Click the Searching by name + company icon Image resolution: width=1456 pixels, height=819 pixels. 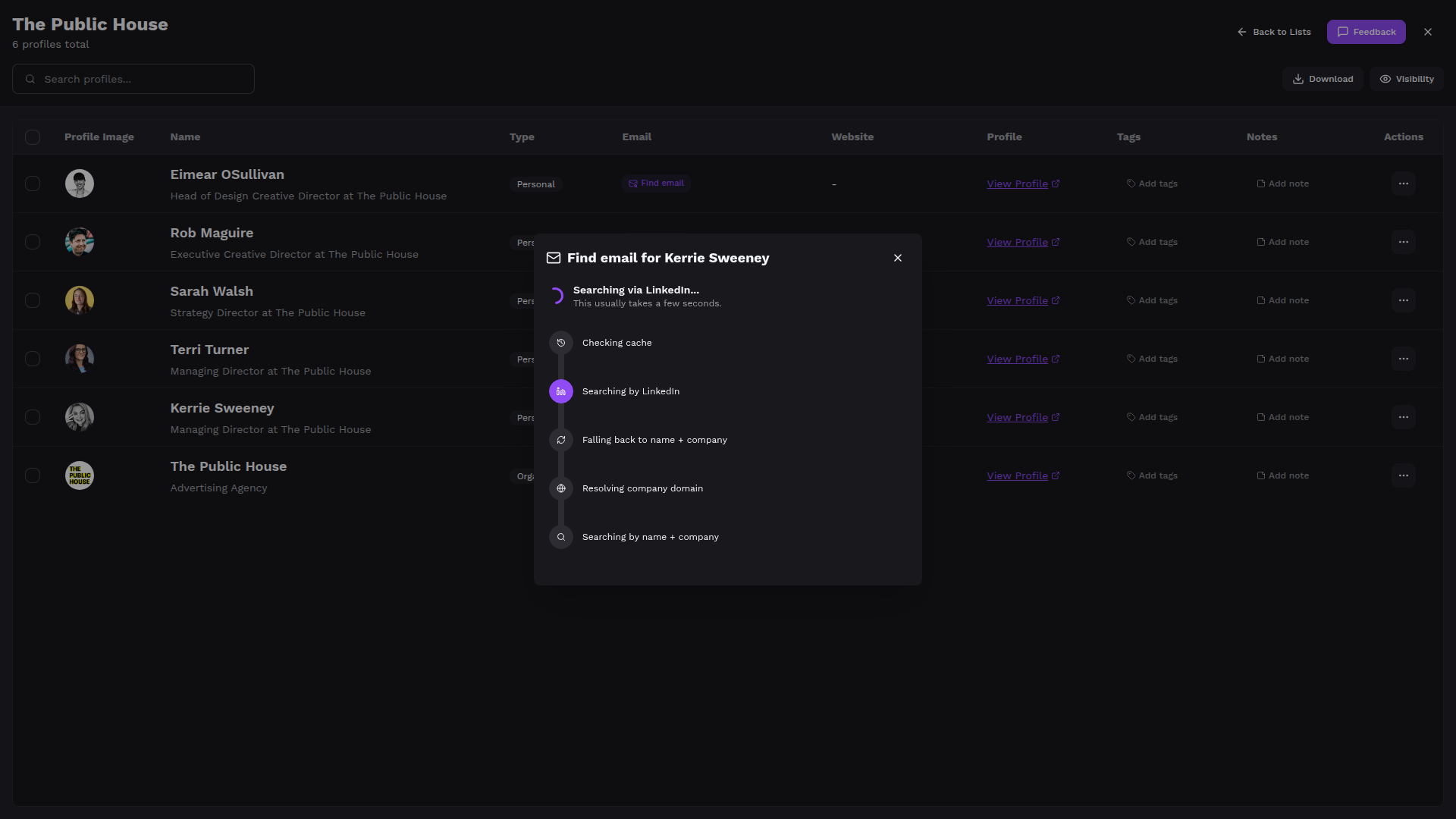(x=561, y=537)
